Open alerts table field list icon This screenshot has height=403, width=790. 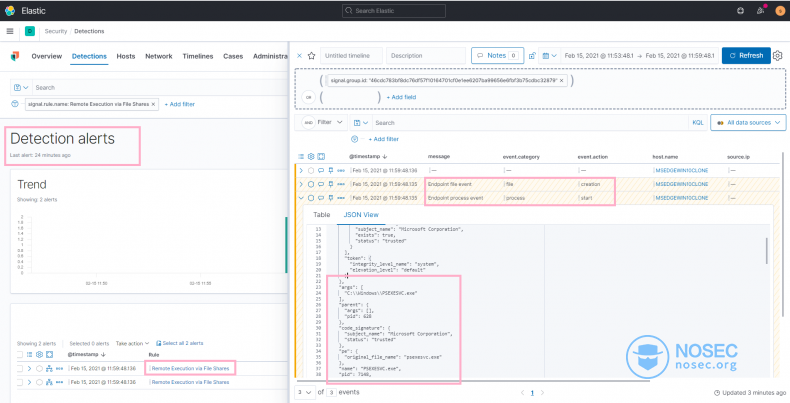pyautogui.click(x=29, y=355)
